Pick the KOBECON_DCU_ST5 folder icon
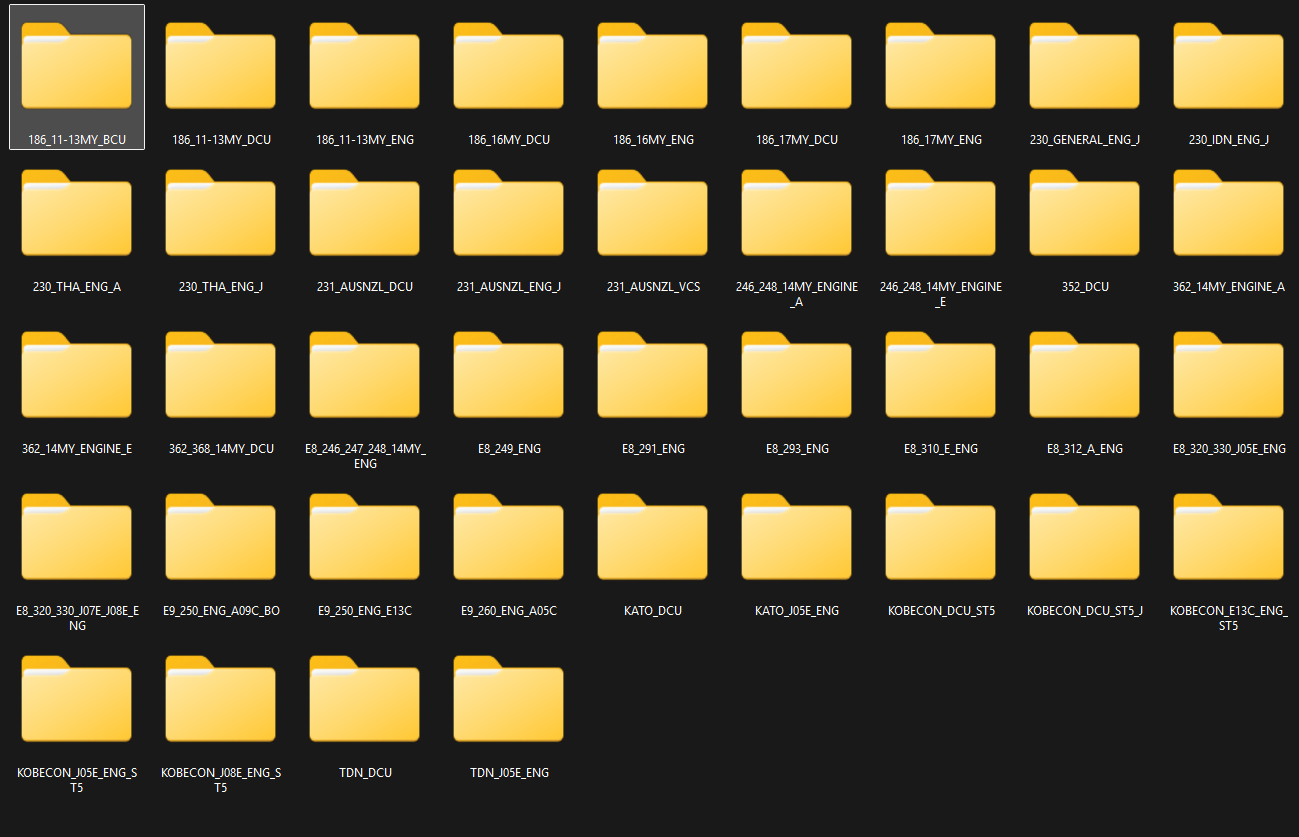The height and width of the screenshot is (837, 1299). click(940, 536)
